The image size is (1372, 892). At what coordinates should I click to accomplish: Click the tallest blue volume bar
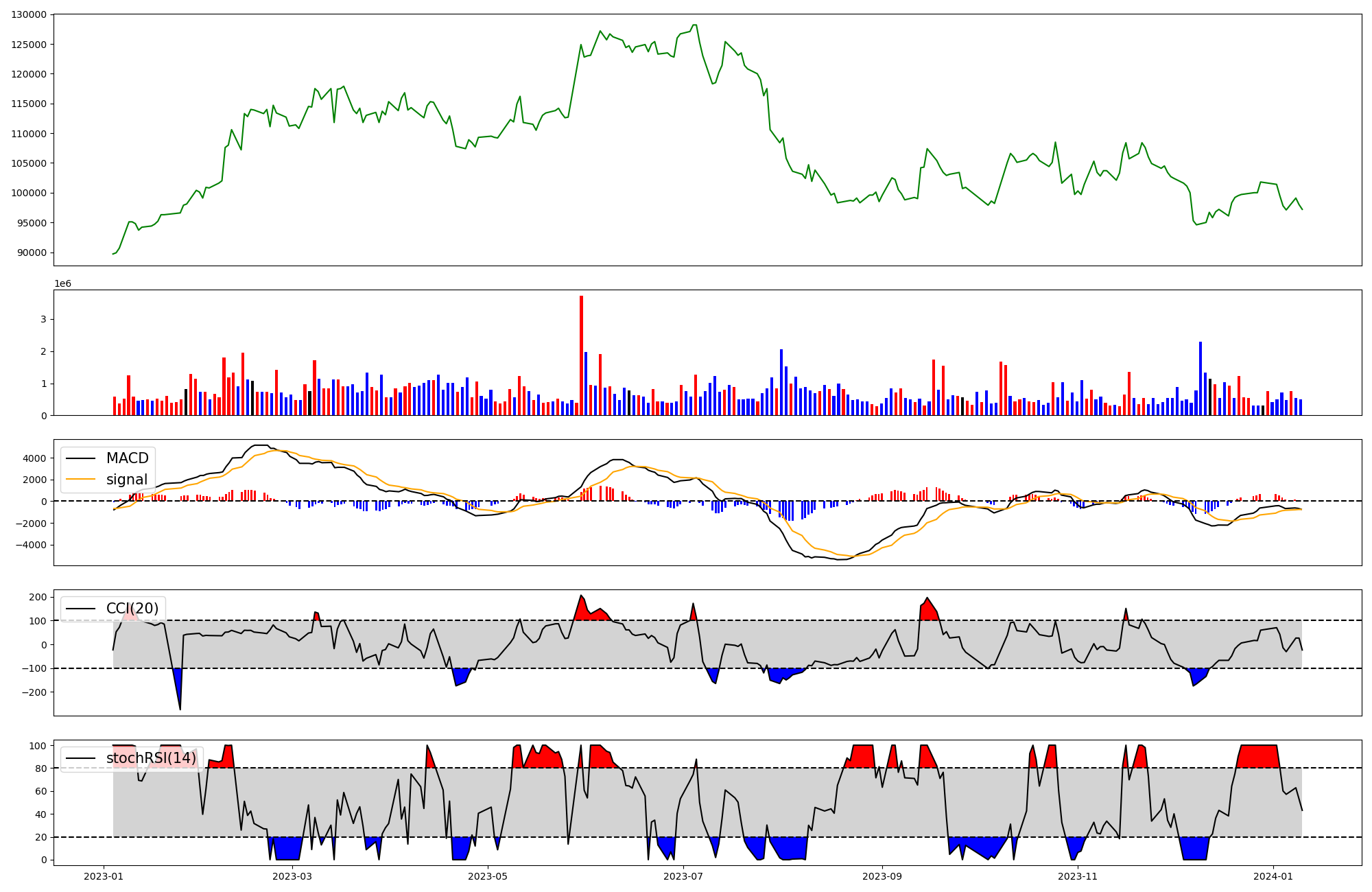(1200, 378)
